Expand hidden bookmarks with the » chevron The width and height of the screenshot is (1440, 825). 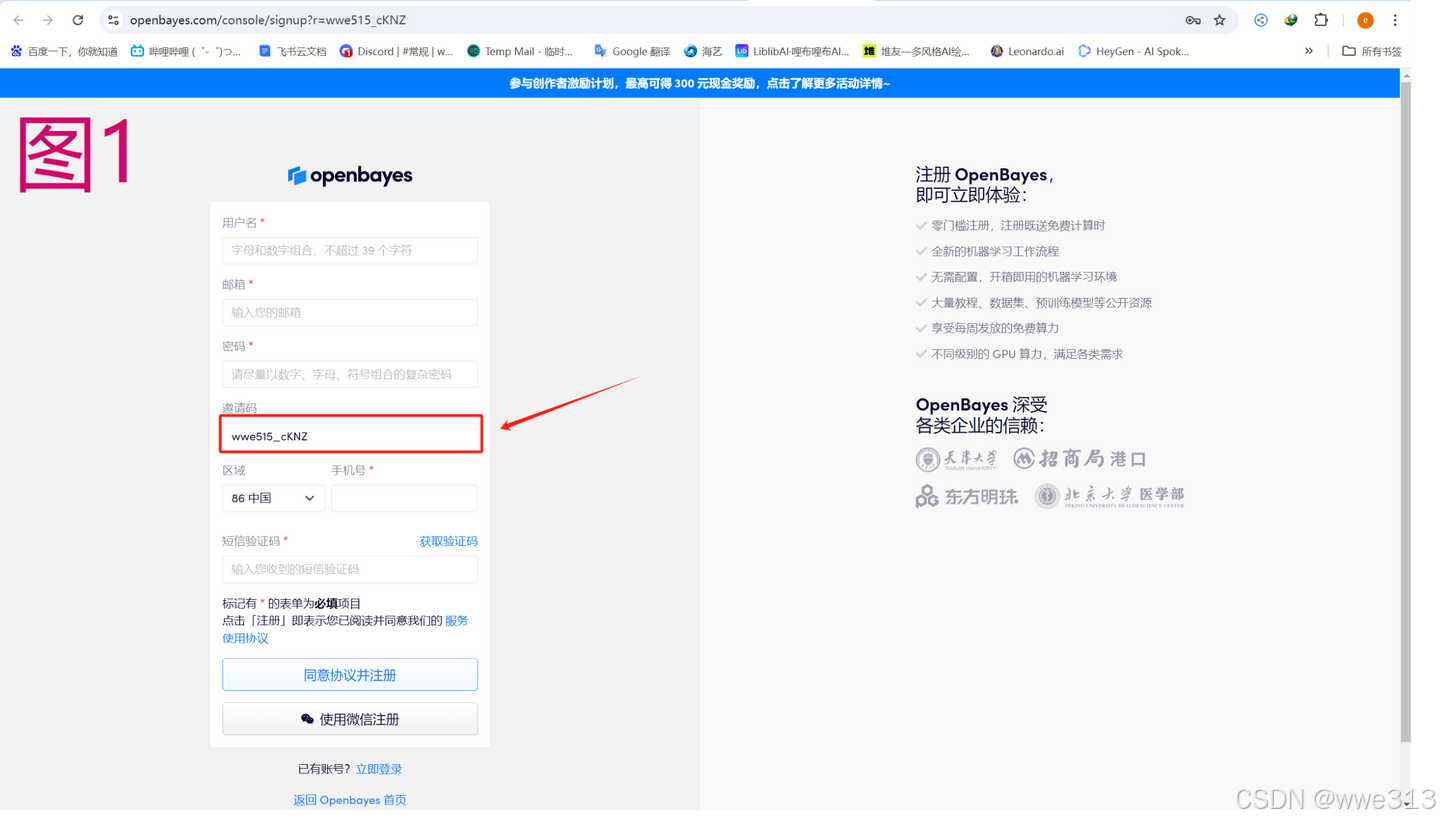click(1309, 51)
